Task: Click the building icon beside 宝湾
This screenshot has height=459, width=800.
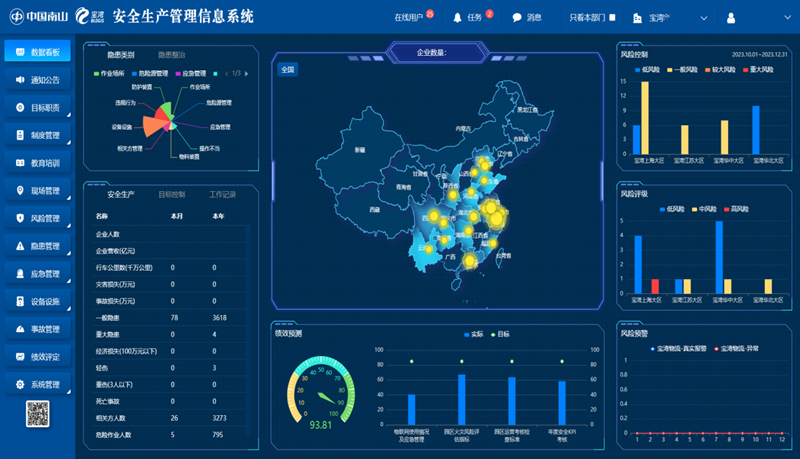Action: click(637, 18)
